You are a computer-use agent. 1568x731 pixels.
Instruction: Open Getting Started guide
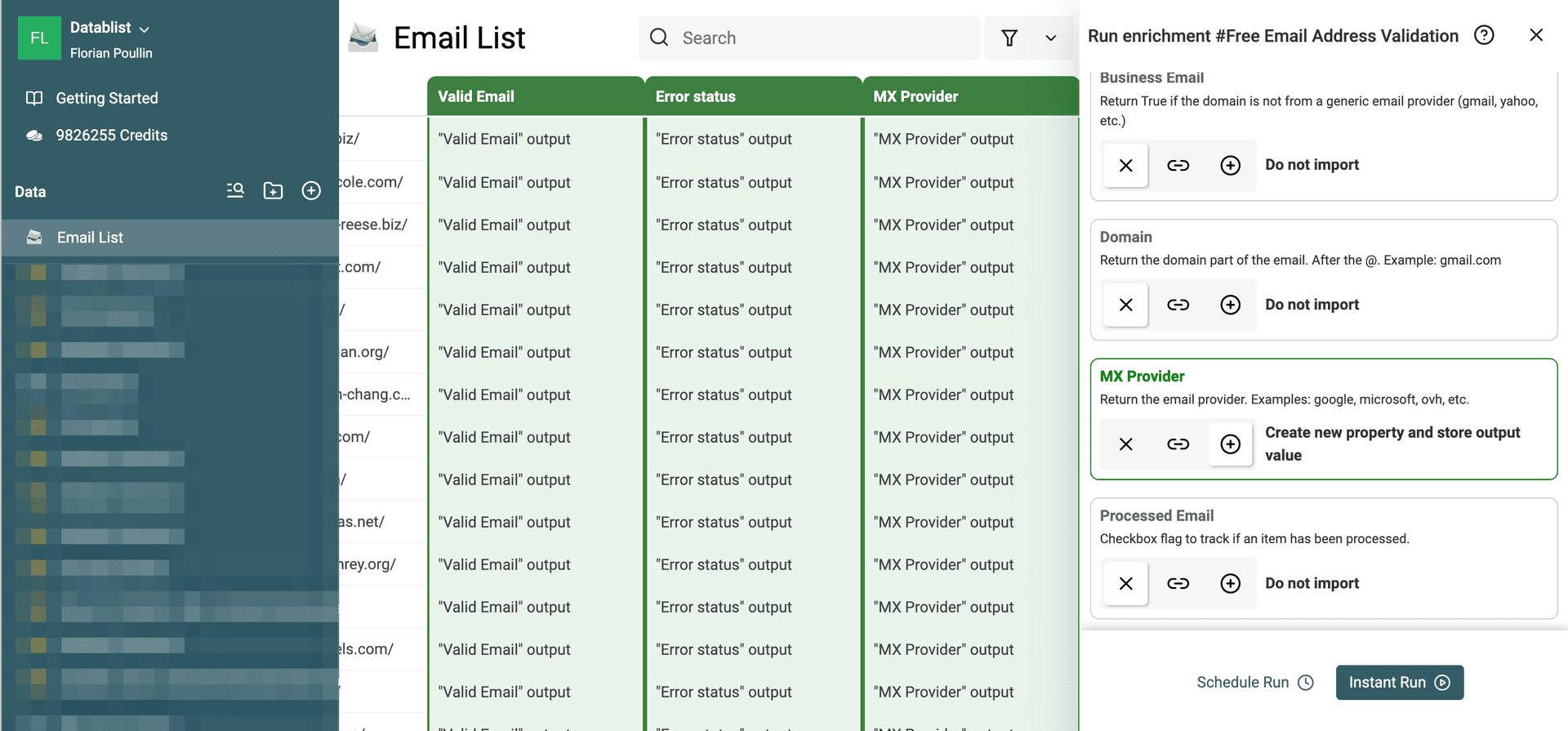point(107,98)
